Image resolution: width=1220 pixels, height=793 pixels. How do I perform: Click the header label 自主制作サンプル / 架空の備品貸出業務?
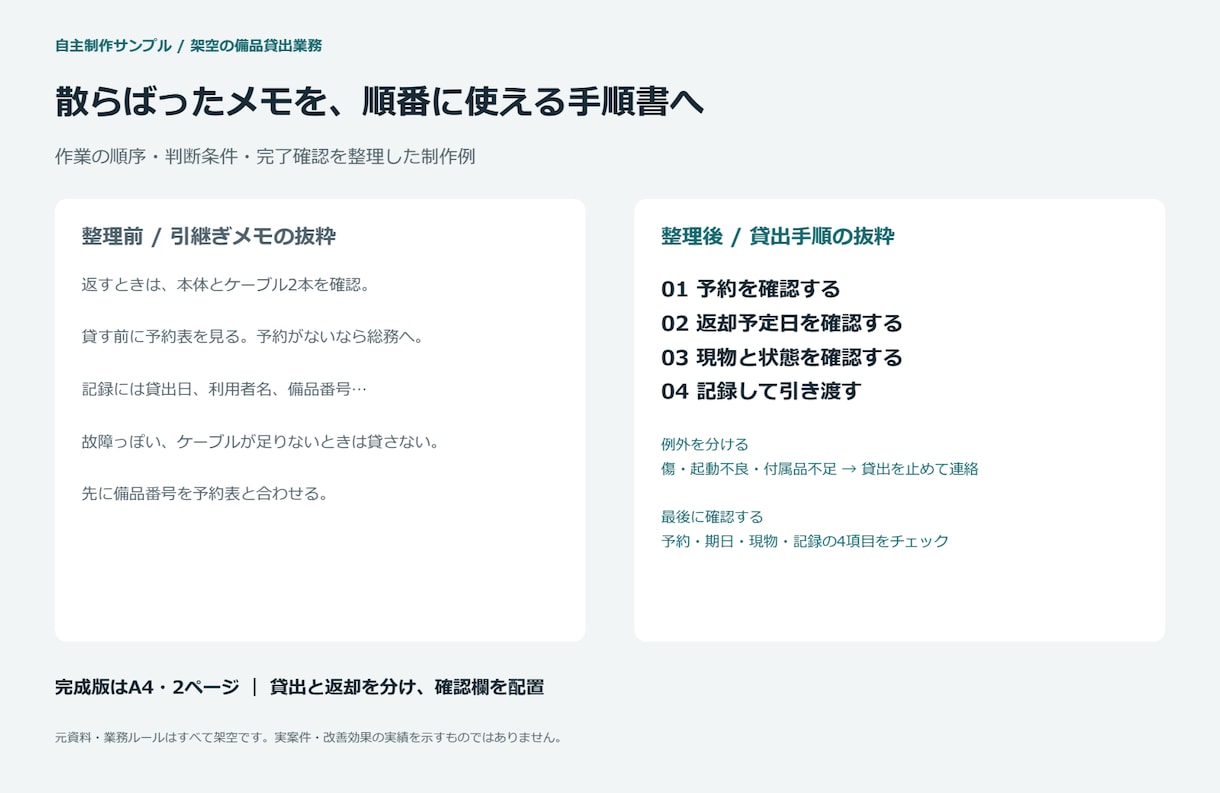(x=188, y=45)
